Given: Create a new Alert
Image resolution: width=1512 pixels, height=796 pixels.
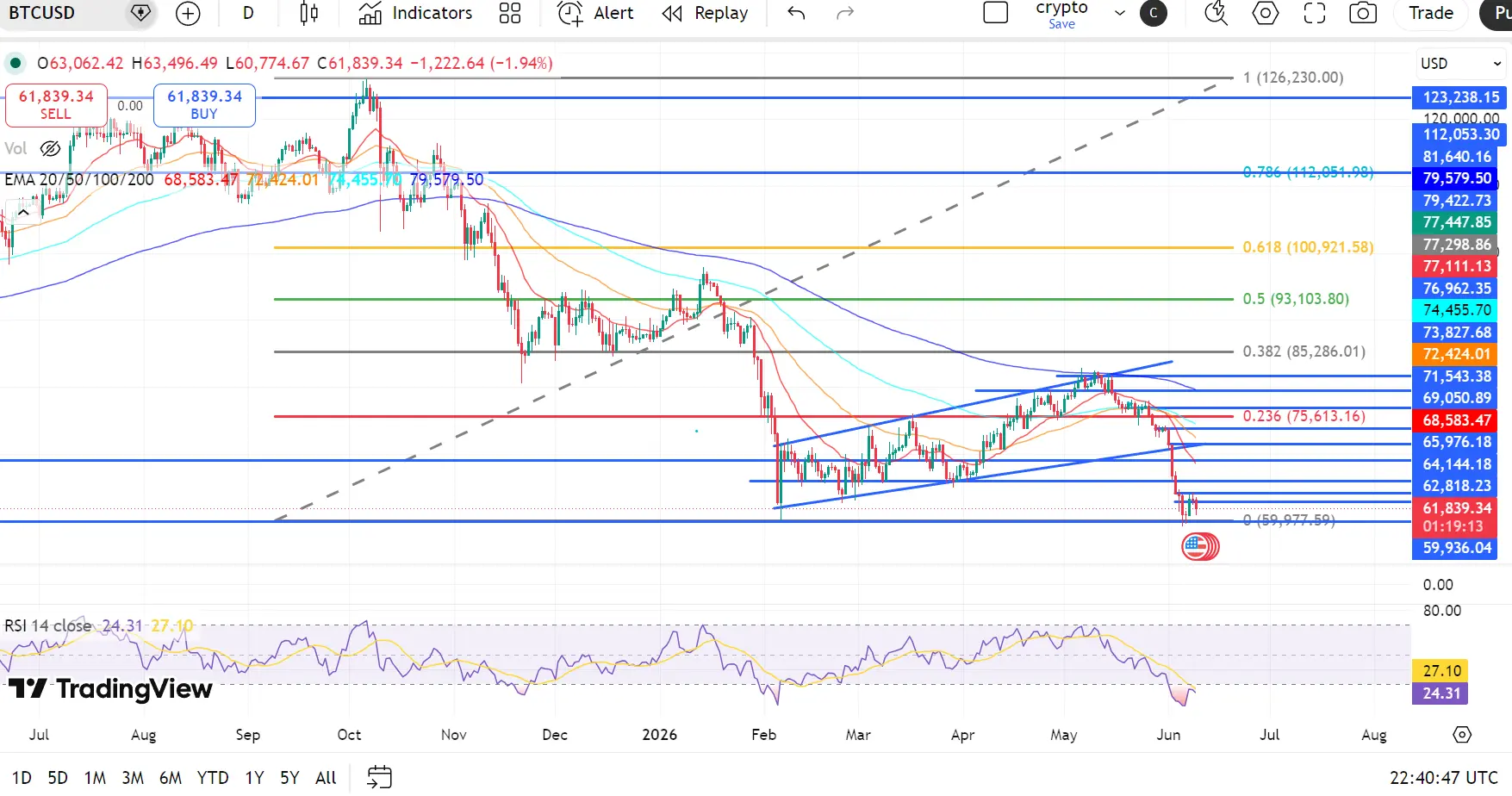Looking at the screenshot, I should (595, 13).
